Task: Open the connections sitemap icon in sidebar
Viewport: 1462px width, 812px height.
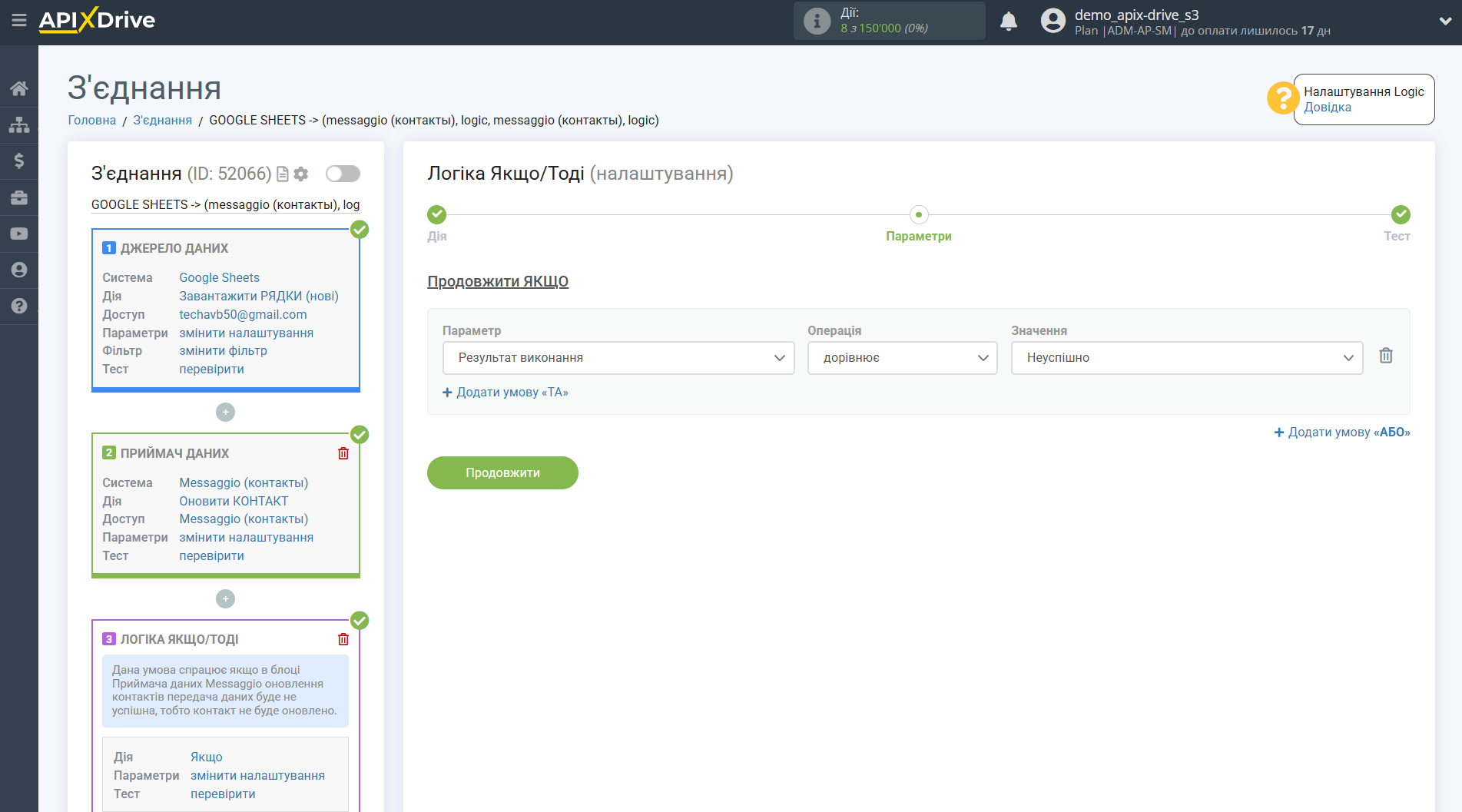Action: pos(19,124)
